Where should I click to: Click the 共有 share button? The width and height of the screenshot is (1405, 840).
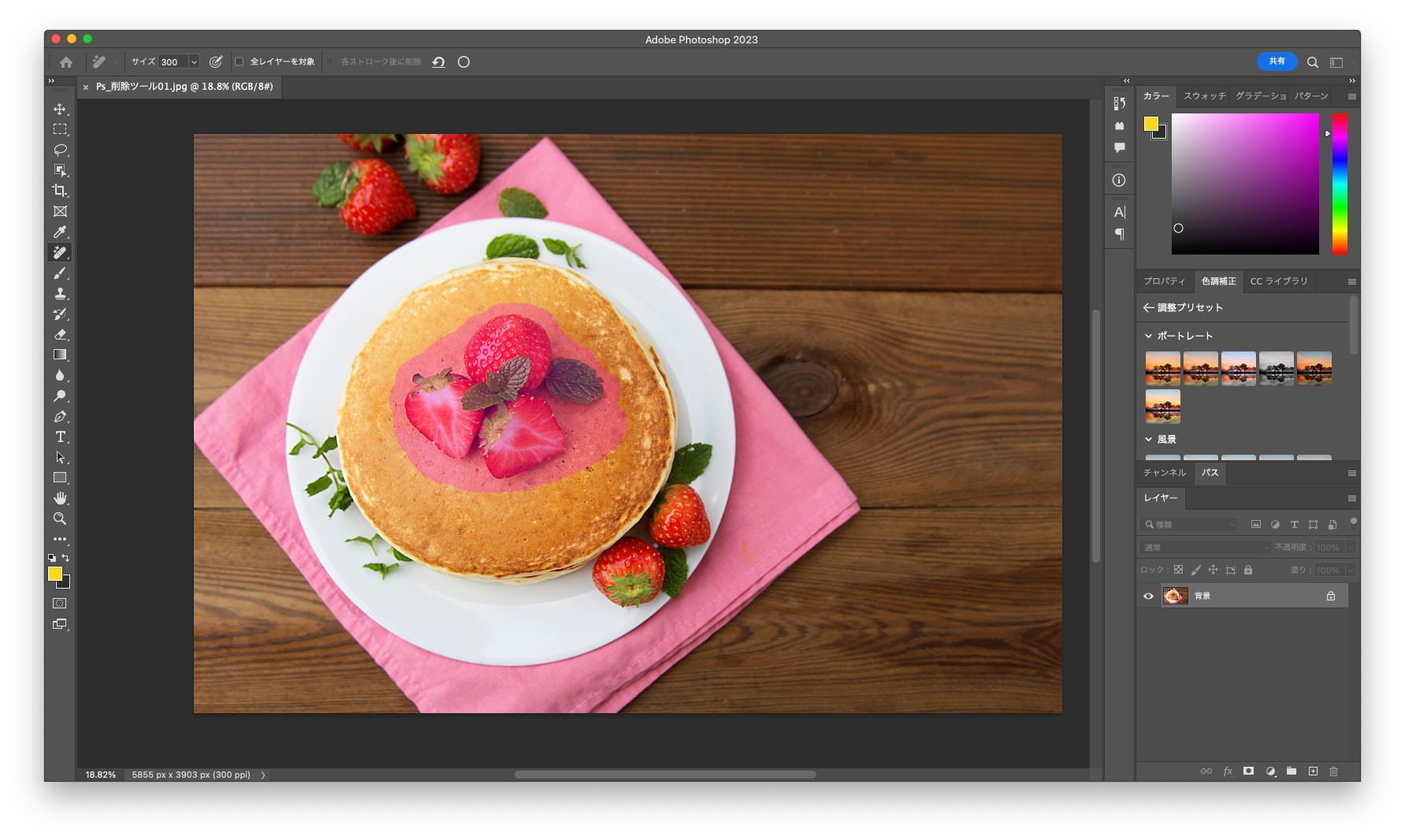pyautogui.click(x=1277, y=61)
